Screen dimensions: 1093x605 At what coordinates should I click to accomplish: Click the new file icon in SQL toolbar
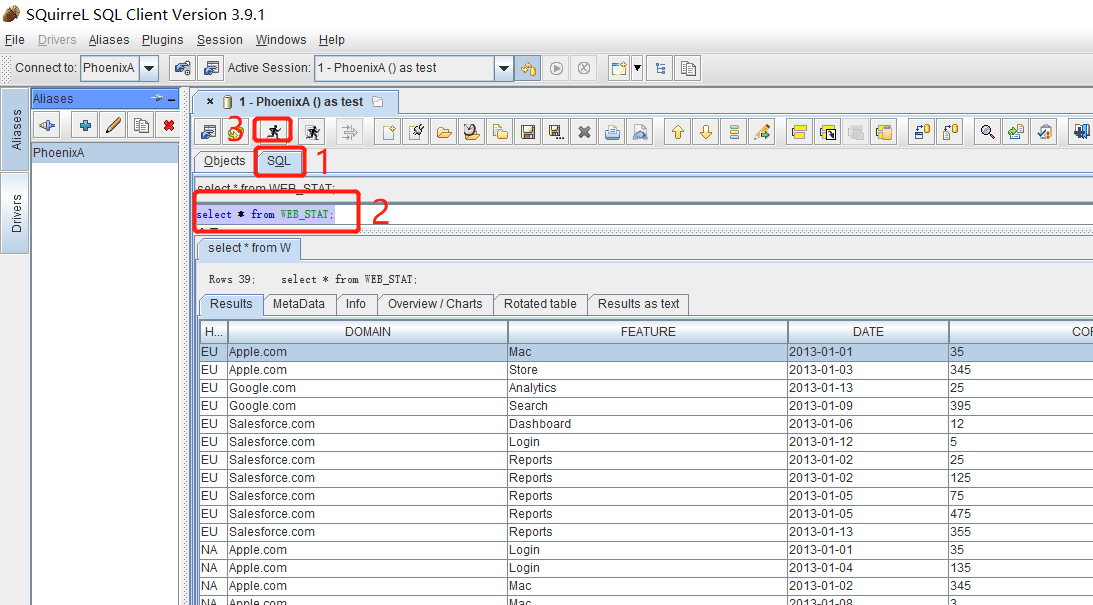[x=388, y=132]
